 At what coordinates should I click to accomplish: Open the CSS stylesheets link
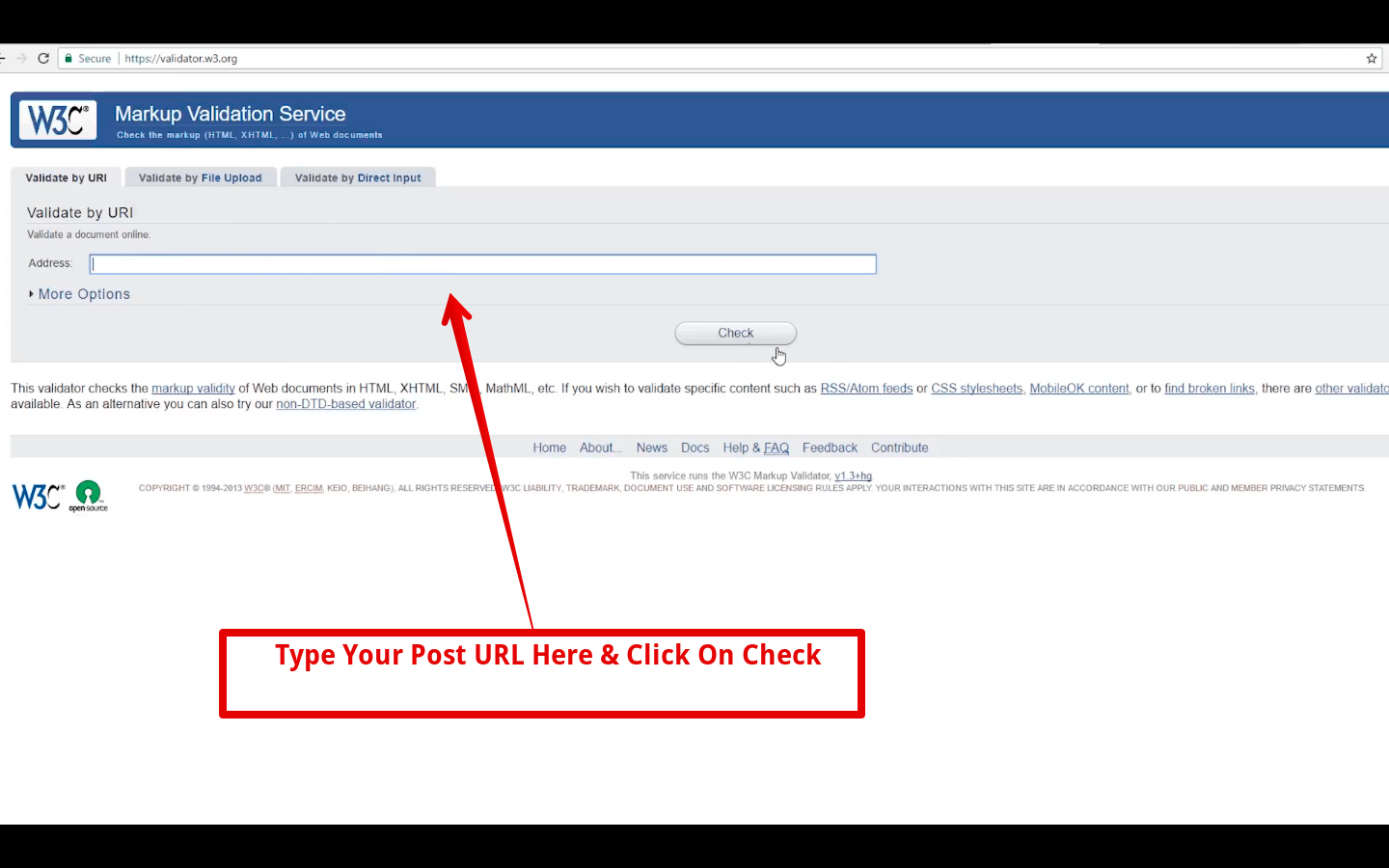click(976, 389)
